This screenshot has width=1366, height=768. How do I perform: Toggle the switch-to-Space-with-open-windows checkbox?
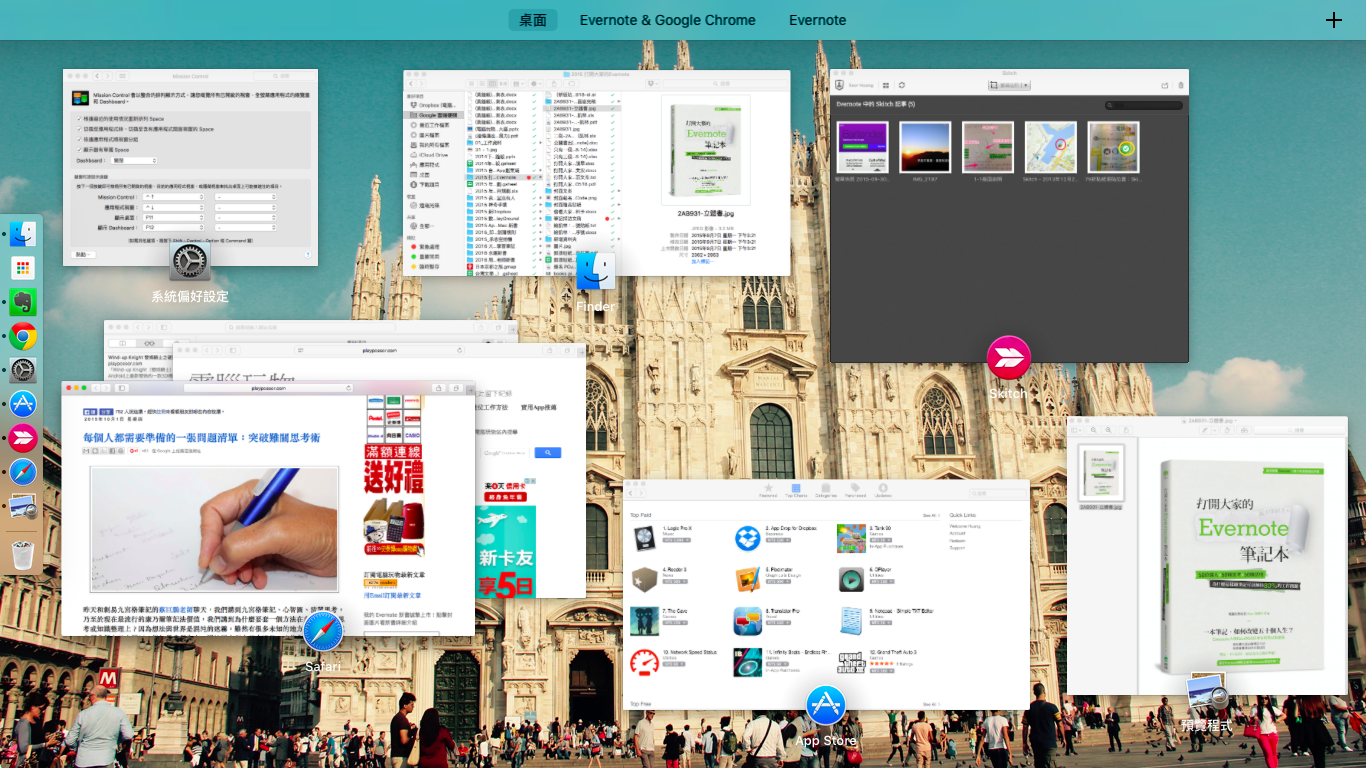pyautogui.click(x=80, y=128)
